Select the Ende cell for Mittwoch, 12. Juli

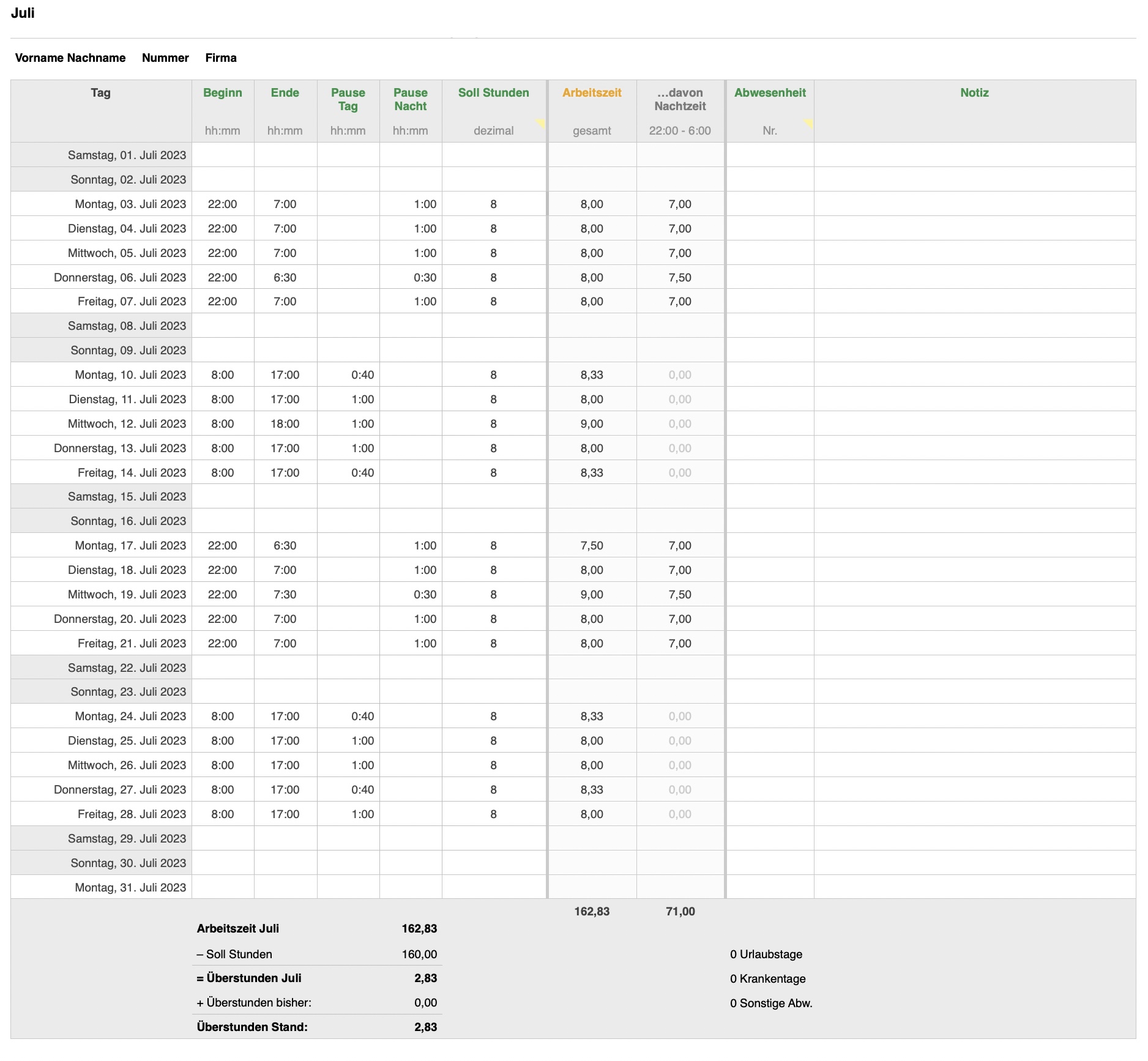(285, 424)
